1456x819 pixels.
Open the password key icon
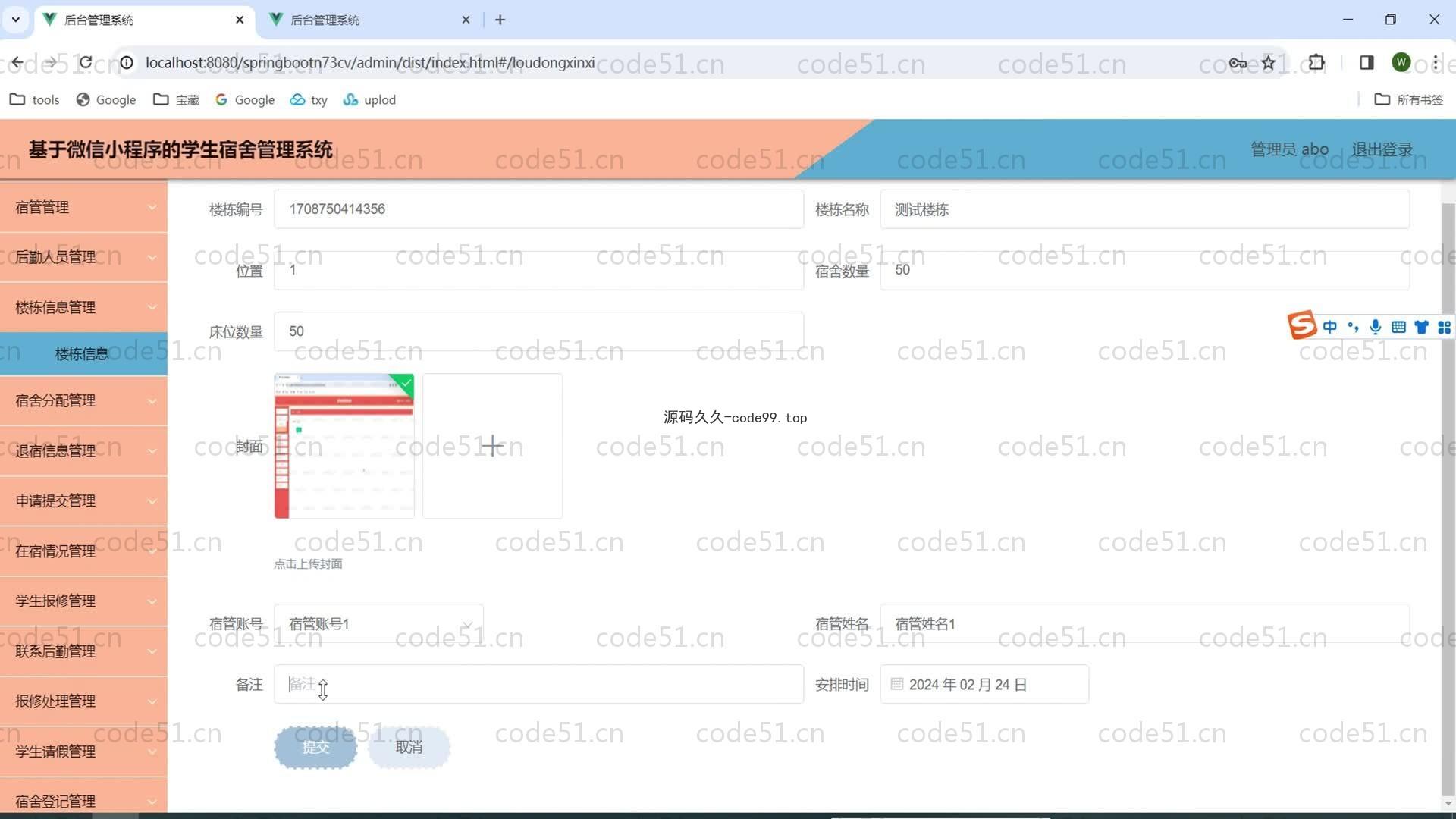1238,62
